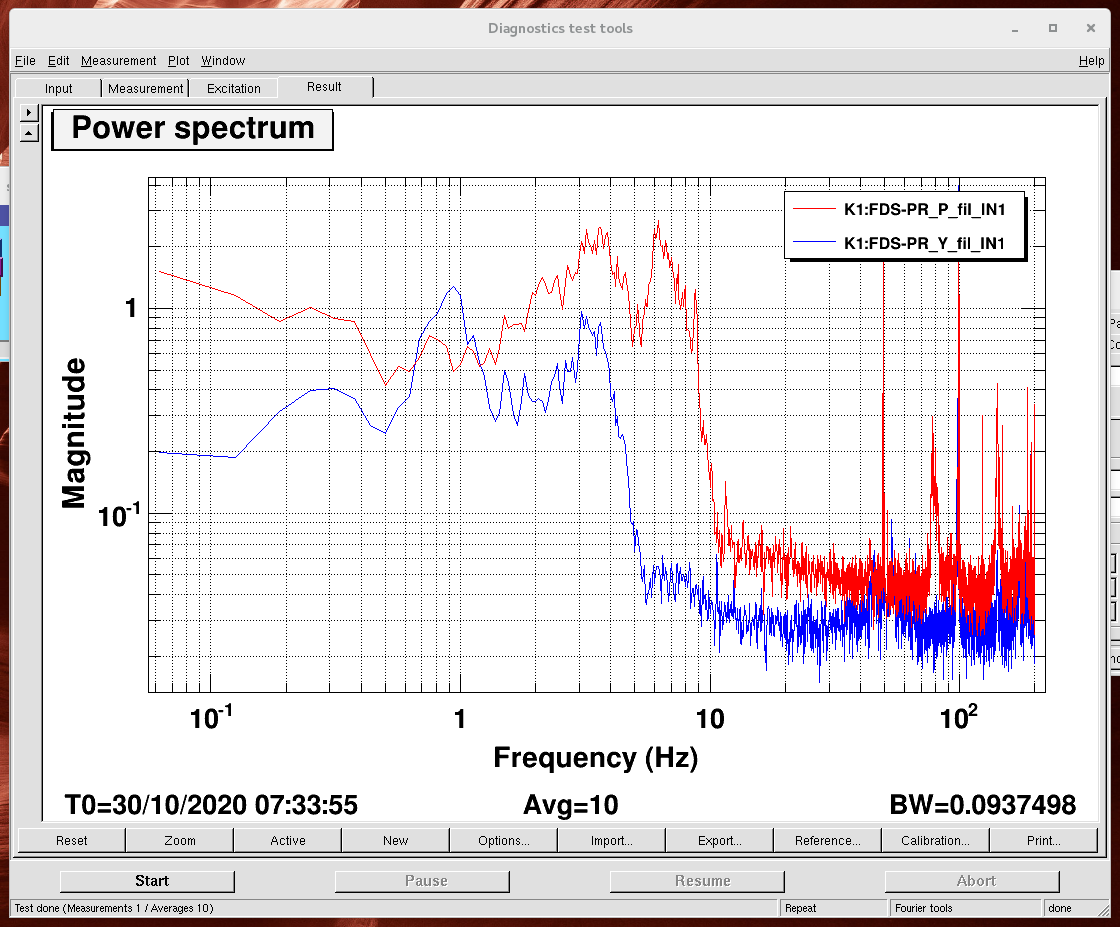This screenshot has height=927, width=1120.
Task: Open the Help menu
Action: coord(1091,61)
